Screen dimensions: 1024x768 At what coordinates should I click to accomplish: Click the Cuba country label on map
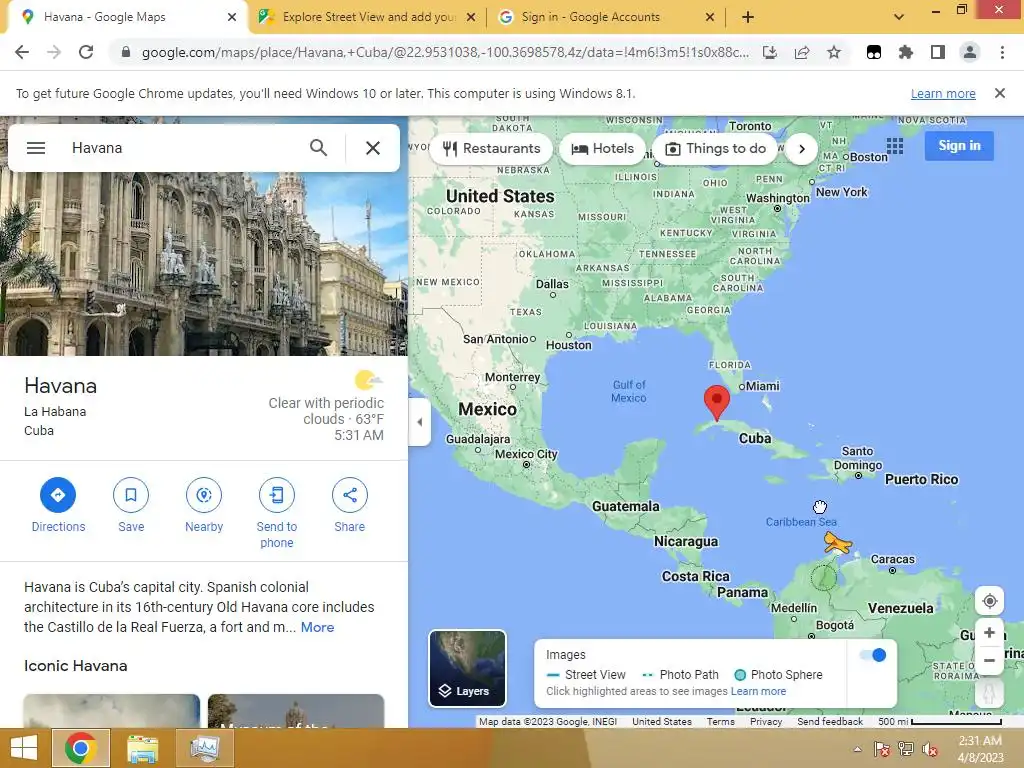(x=755, y=438)
